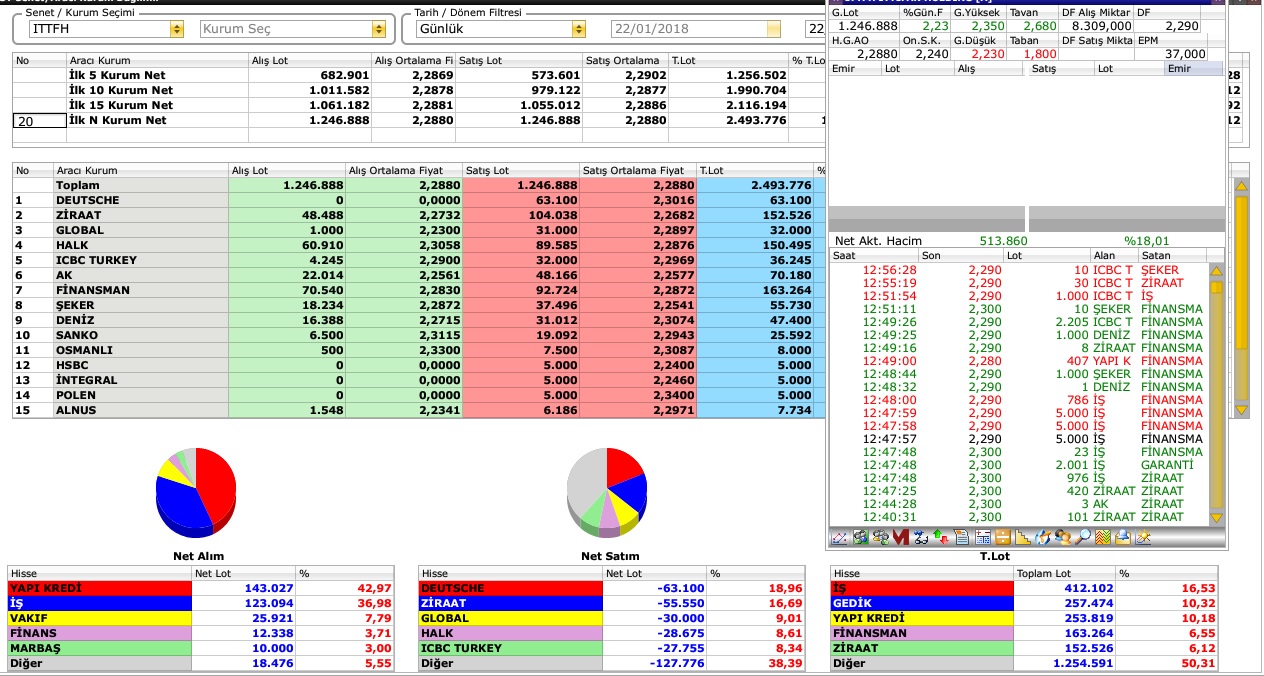Click the blue swirl refresh icon
Image resolution: width=1264 pixels, height=676 pixels.
point(1043,538)
